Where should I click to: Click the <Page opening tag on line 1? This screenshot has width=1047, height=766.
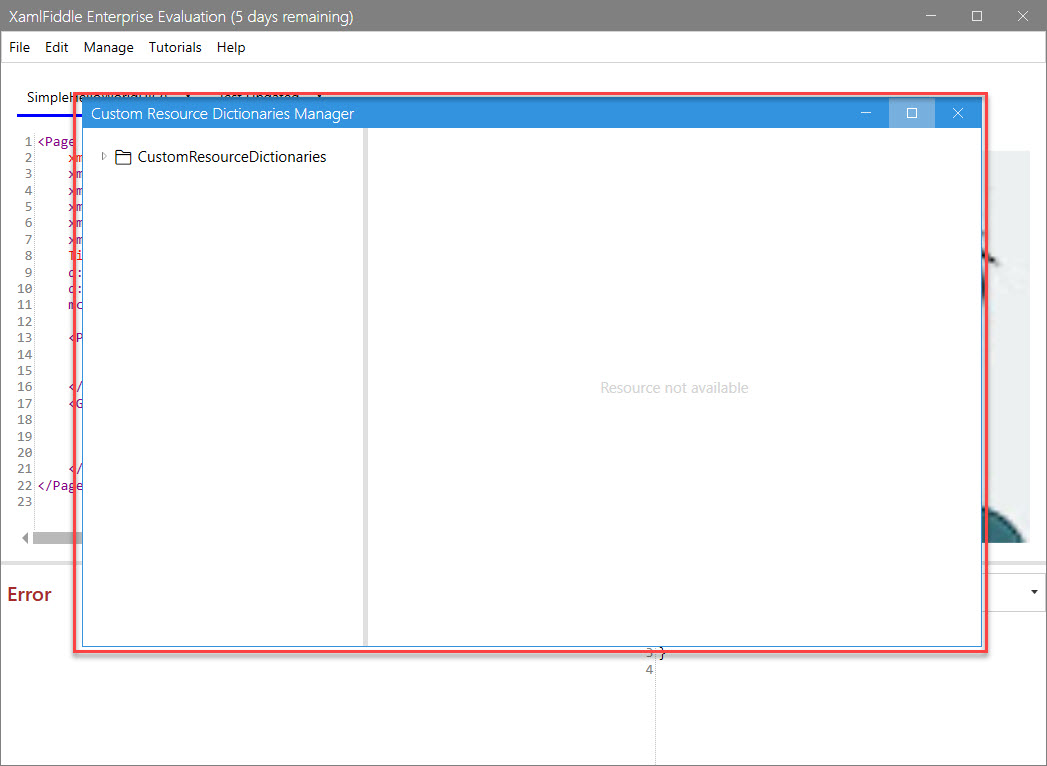click(55, 142)
